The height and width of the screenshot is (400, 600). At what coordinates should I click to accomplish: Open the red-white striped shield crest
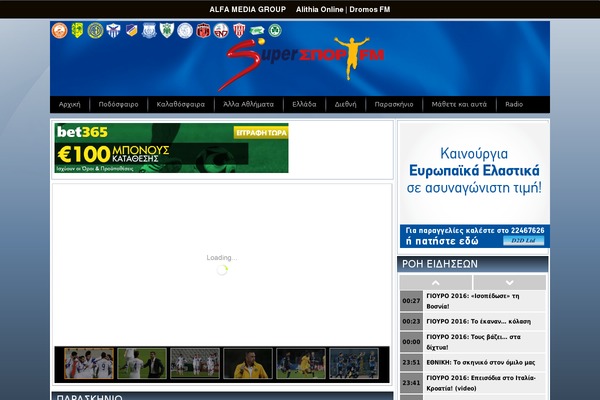(239, 30)
